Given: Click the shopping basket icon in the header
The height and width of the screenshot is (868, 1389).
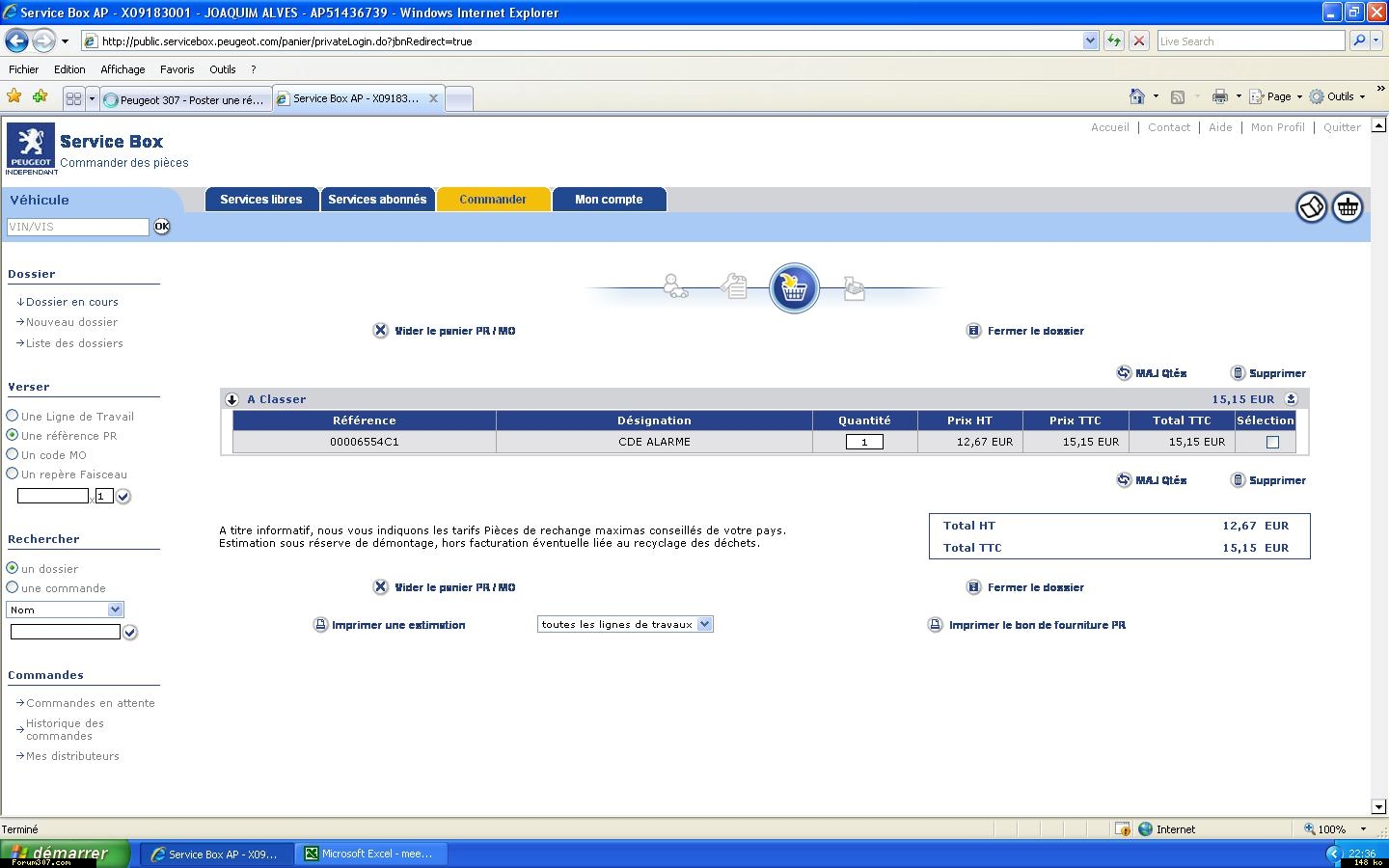Looking at the screenshot, I should [1348, 206].
